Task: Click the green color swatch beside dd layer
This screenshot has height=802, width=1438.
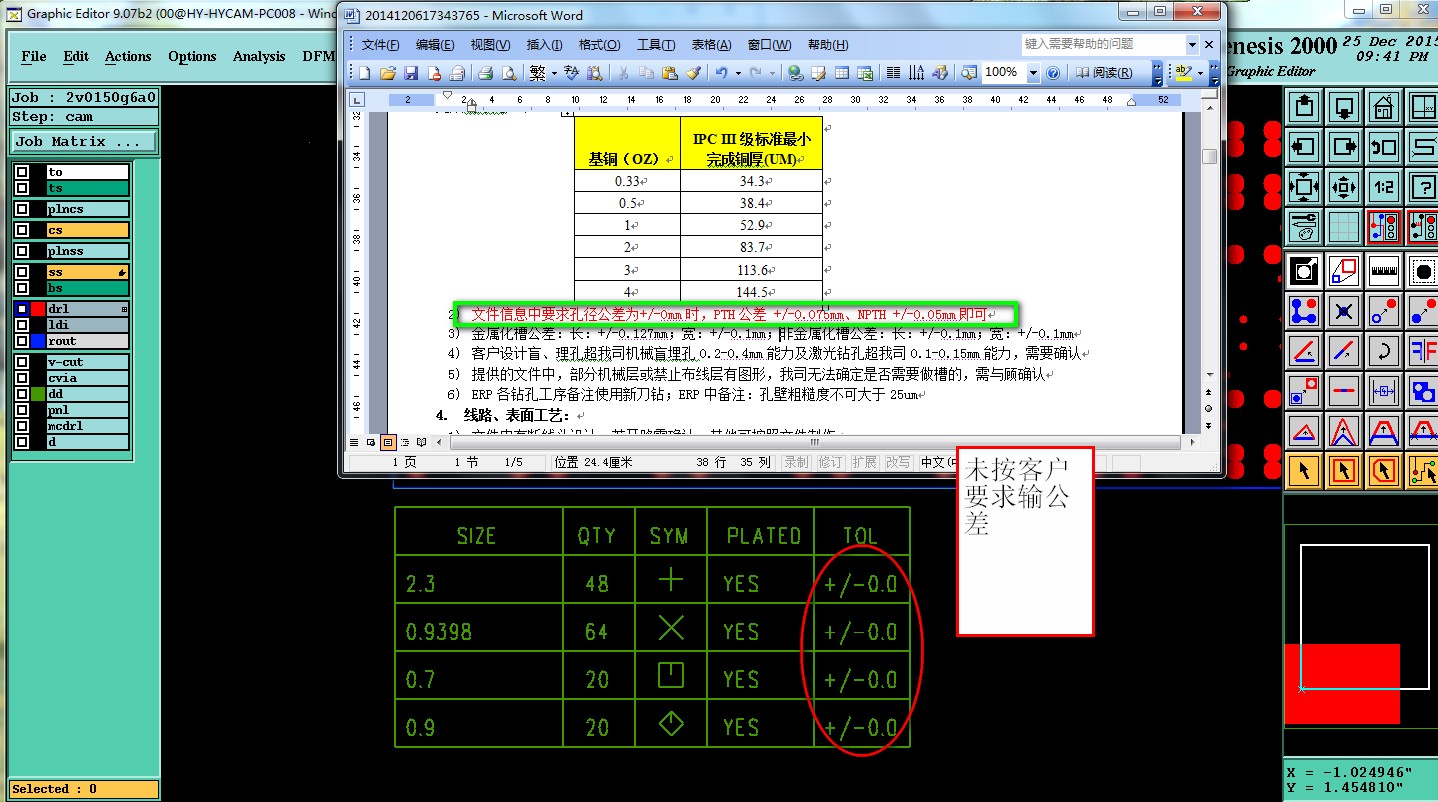Action: coord(38,394)
